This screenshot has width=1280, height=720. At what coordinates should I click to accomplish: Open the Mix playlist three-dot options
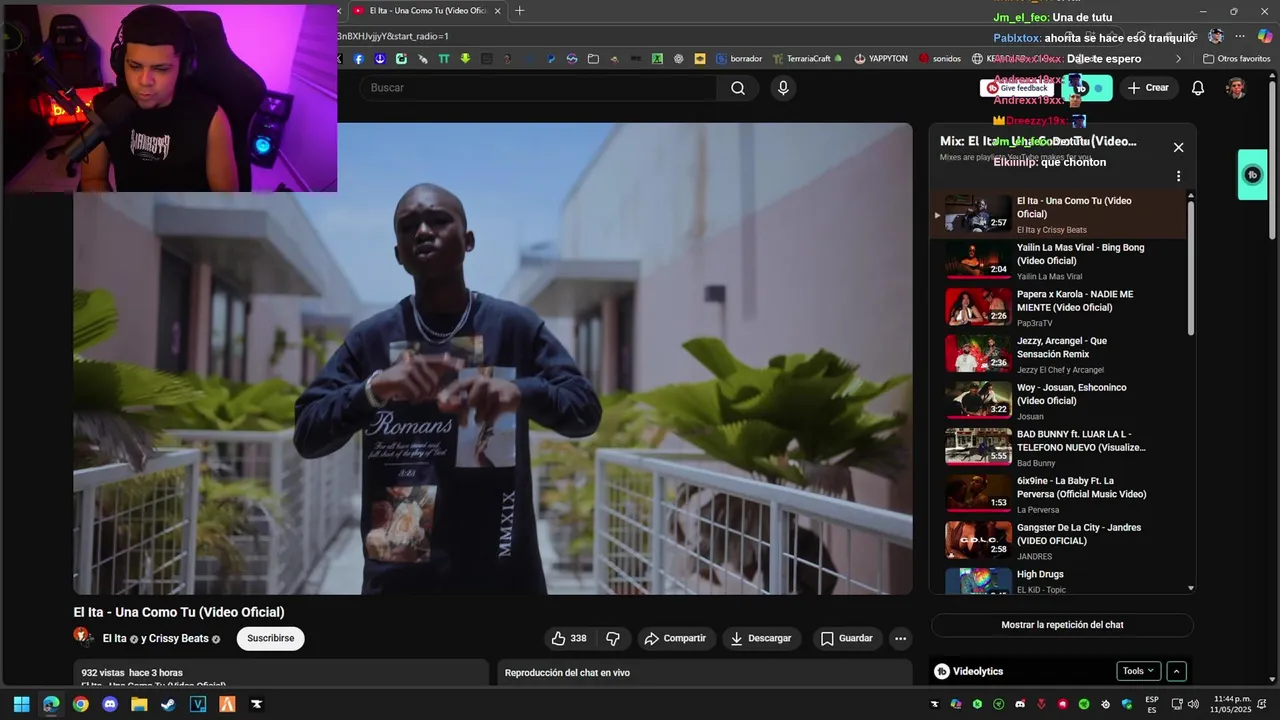tap(1178, 176)
